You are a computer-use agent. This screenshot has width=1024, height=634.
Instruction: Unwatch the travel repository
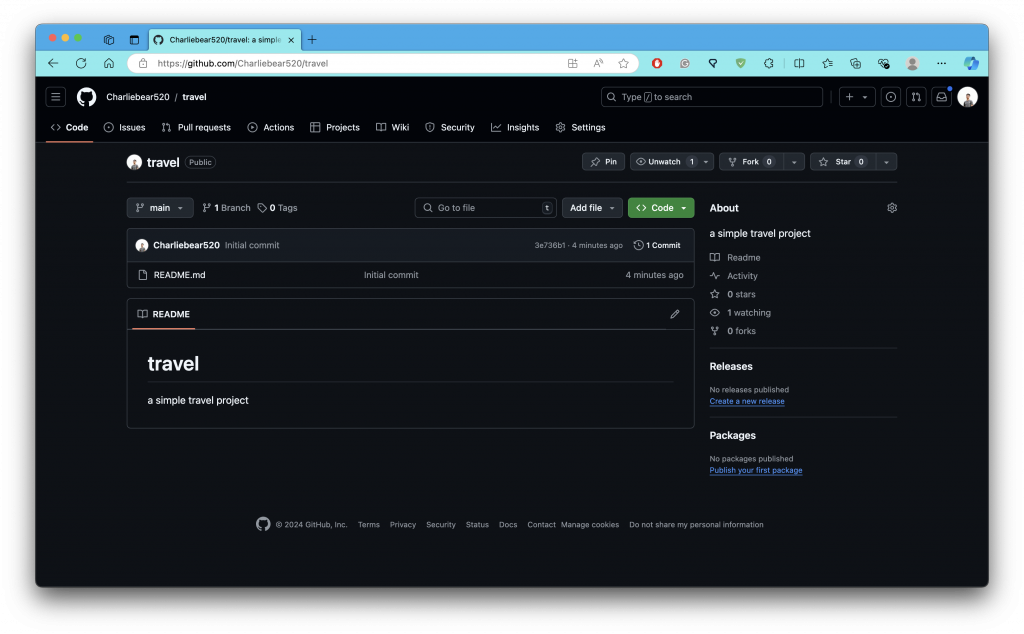point(664,162)
